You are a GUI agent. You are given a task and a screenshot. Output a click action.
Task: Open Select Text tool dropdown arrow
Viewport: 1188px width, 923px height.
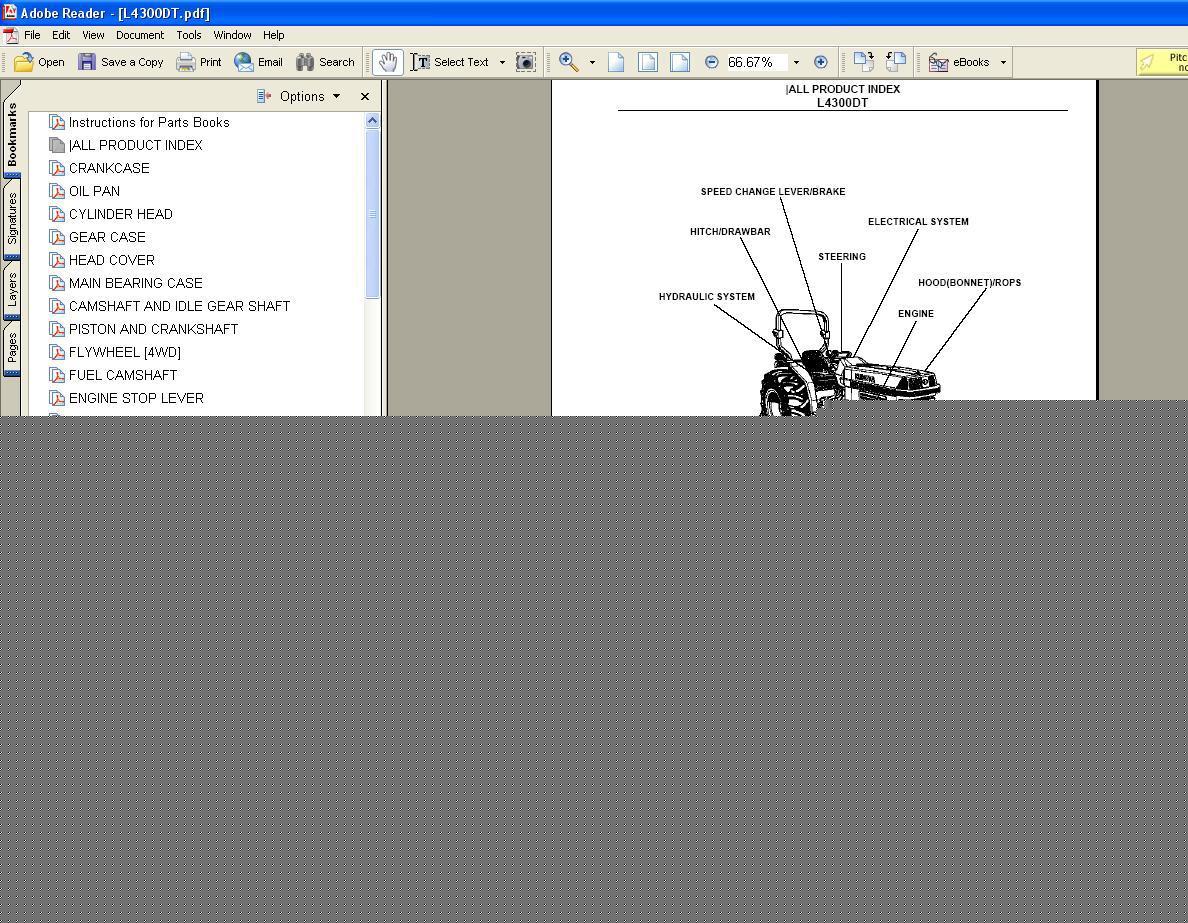pos(502,62)
